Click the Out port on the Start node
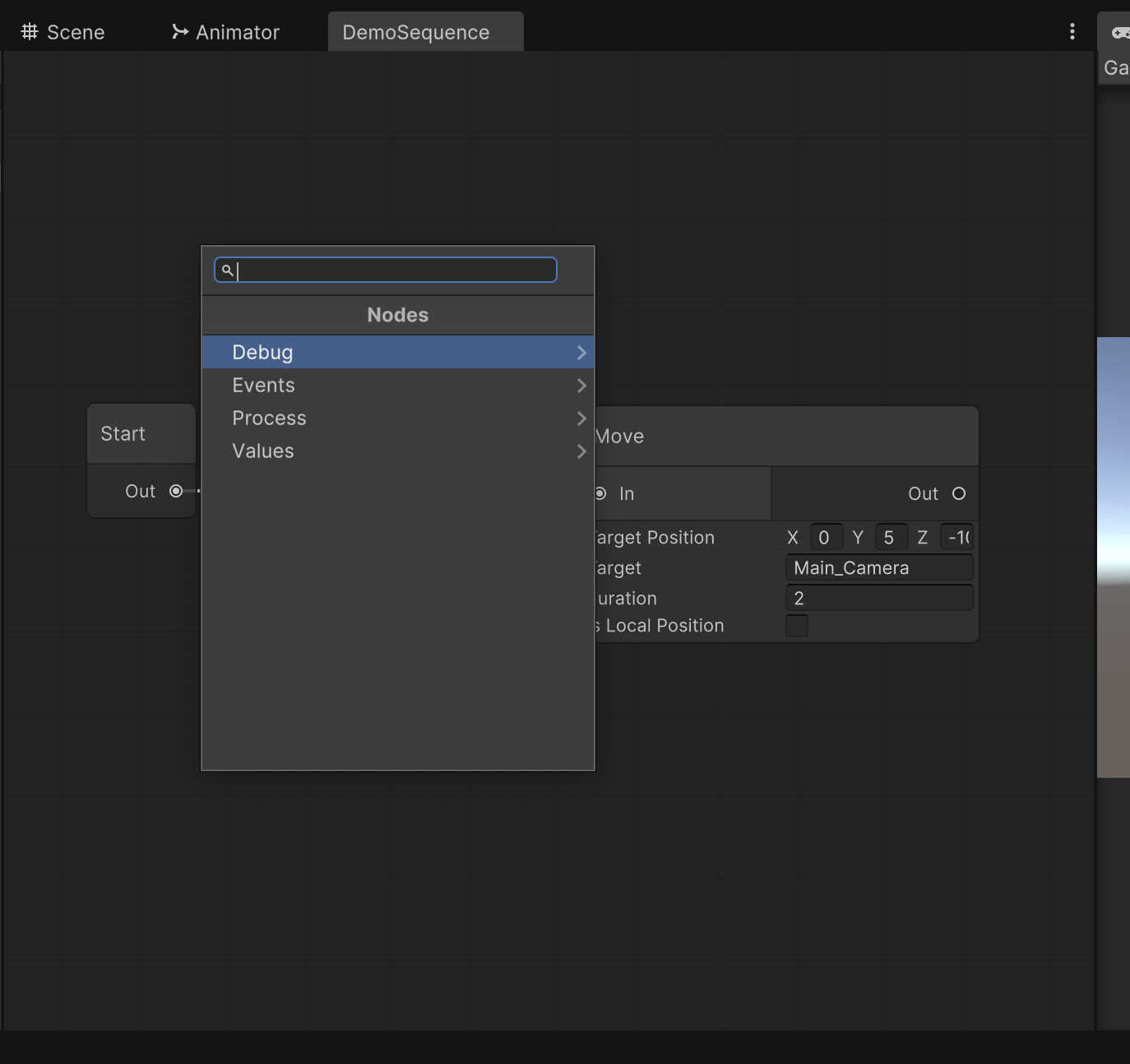1130x1064 pixels. [177, 491]
